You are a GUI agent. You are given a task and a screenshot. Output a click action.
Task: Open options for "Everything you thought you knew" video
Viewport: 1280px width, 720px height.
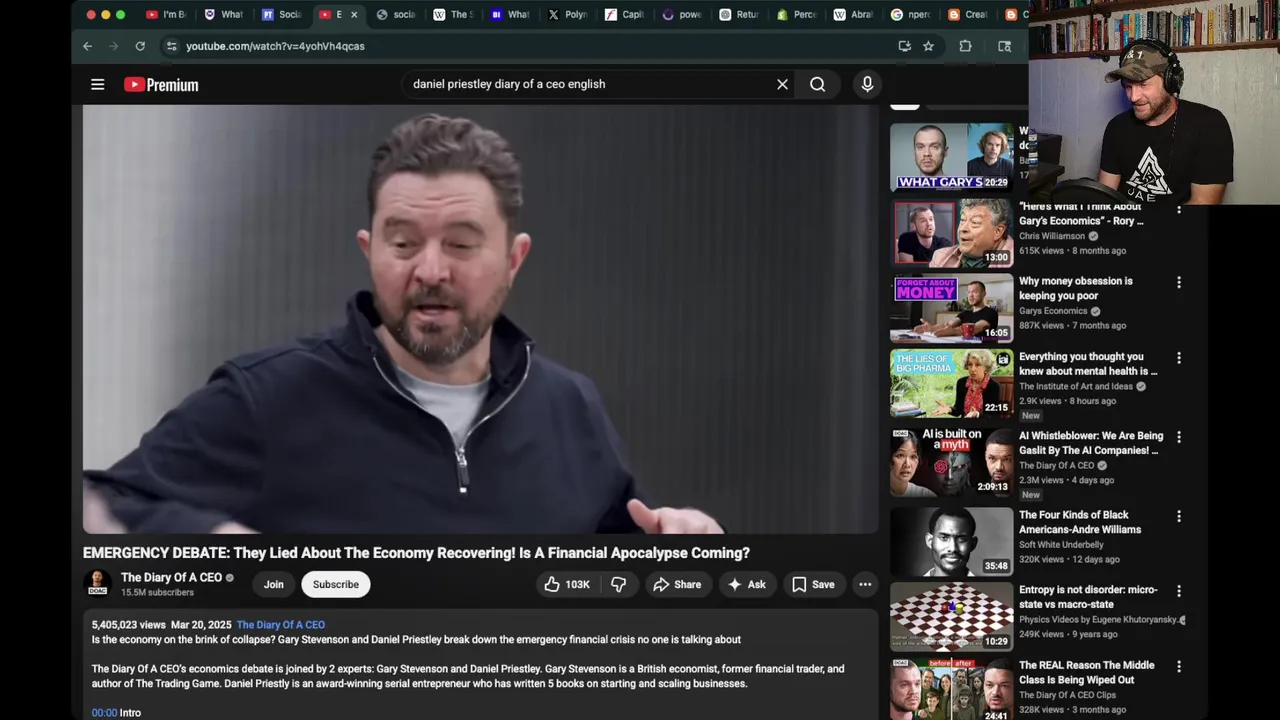tap(1179, 358)
